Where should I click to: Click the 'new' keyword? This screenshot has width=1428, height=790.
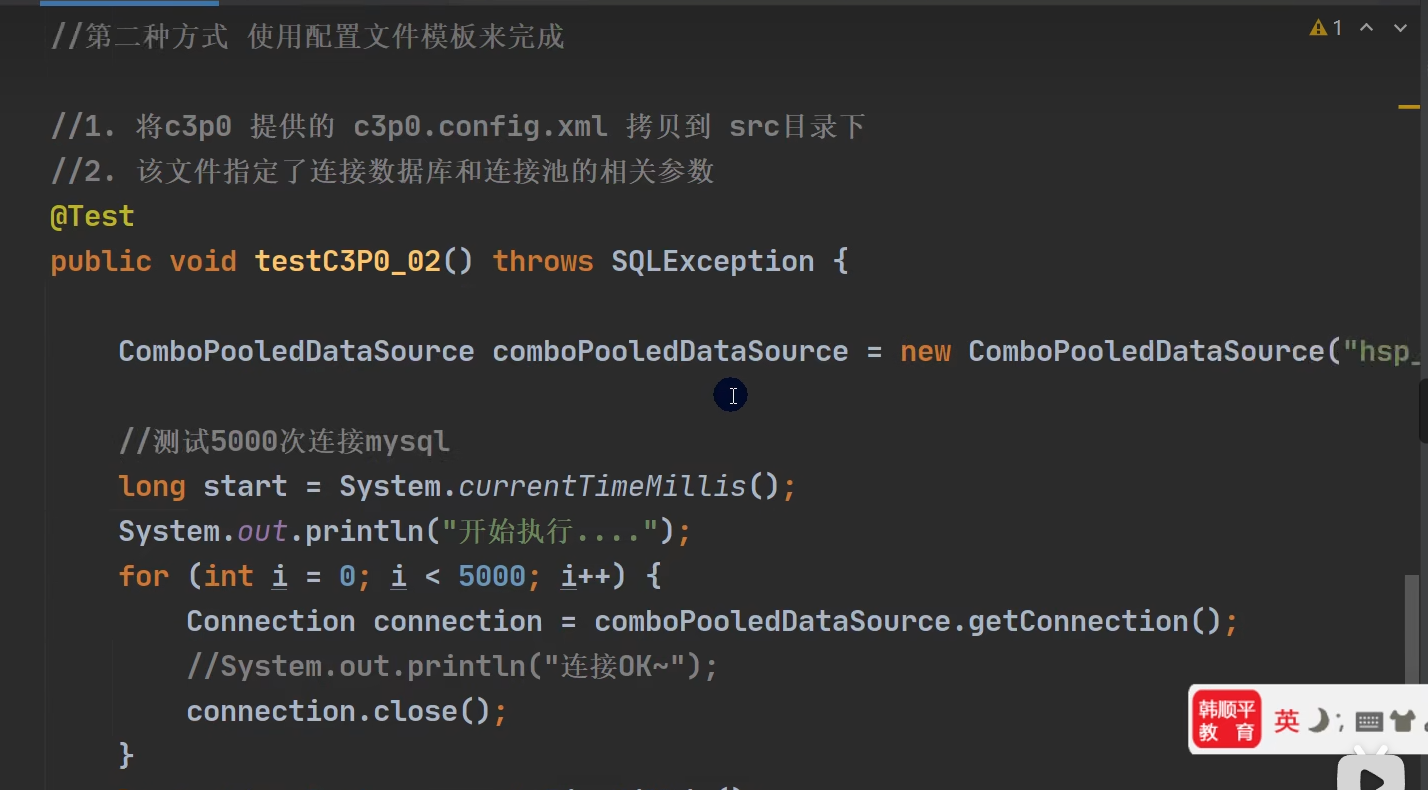[x=925, y=351]
